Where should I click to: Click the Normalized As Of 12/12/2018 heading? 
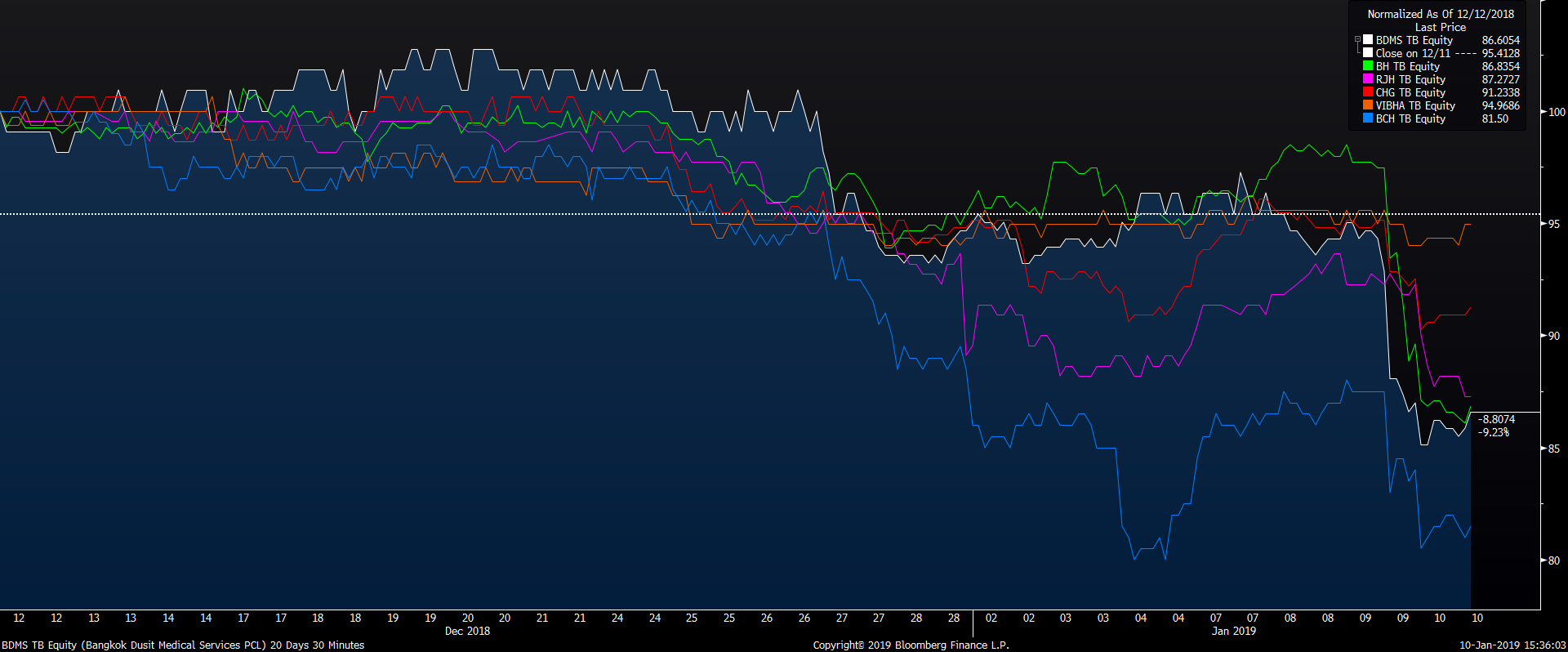1441,14
